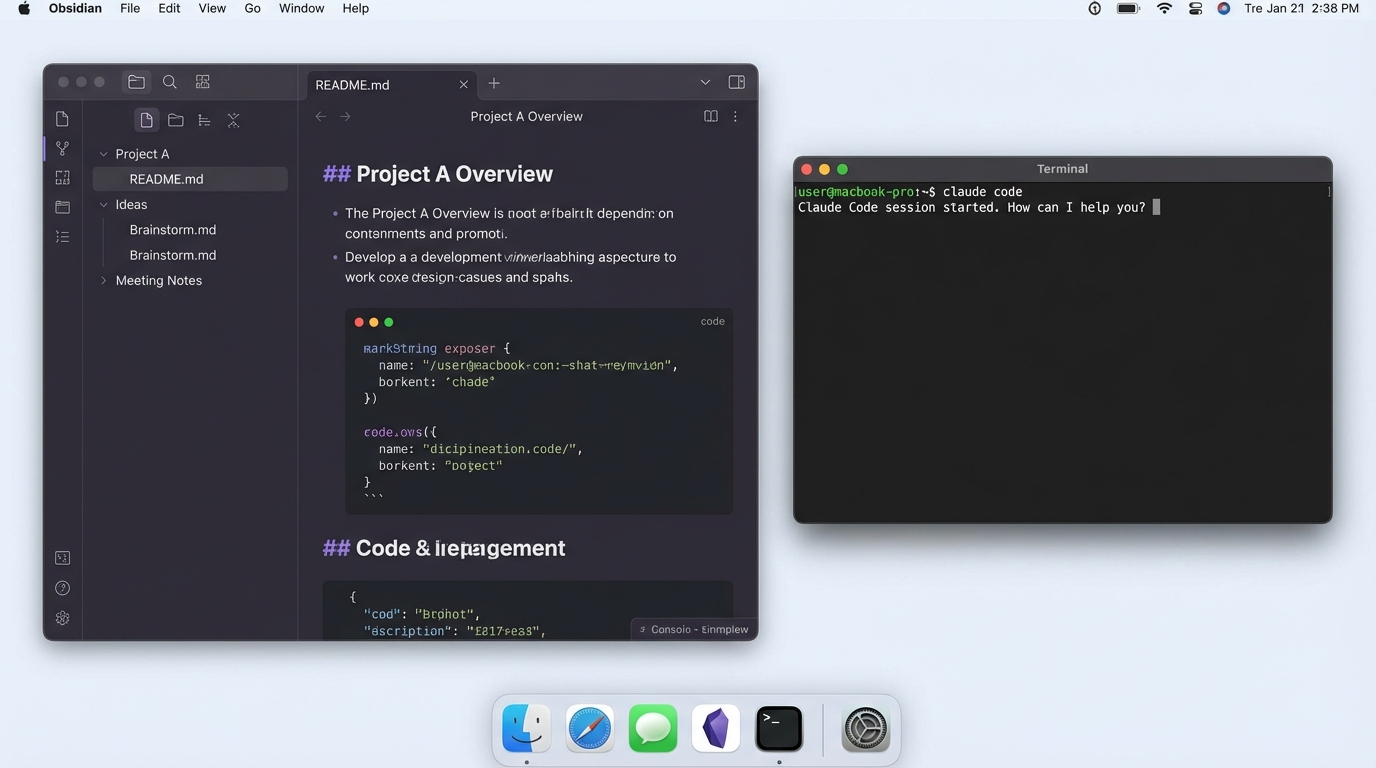Open the help icon in left ribbon
Image resolution: width=1376 pixels, height=768 pixels.
point(62,588)
